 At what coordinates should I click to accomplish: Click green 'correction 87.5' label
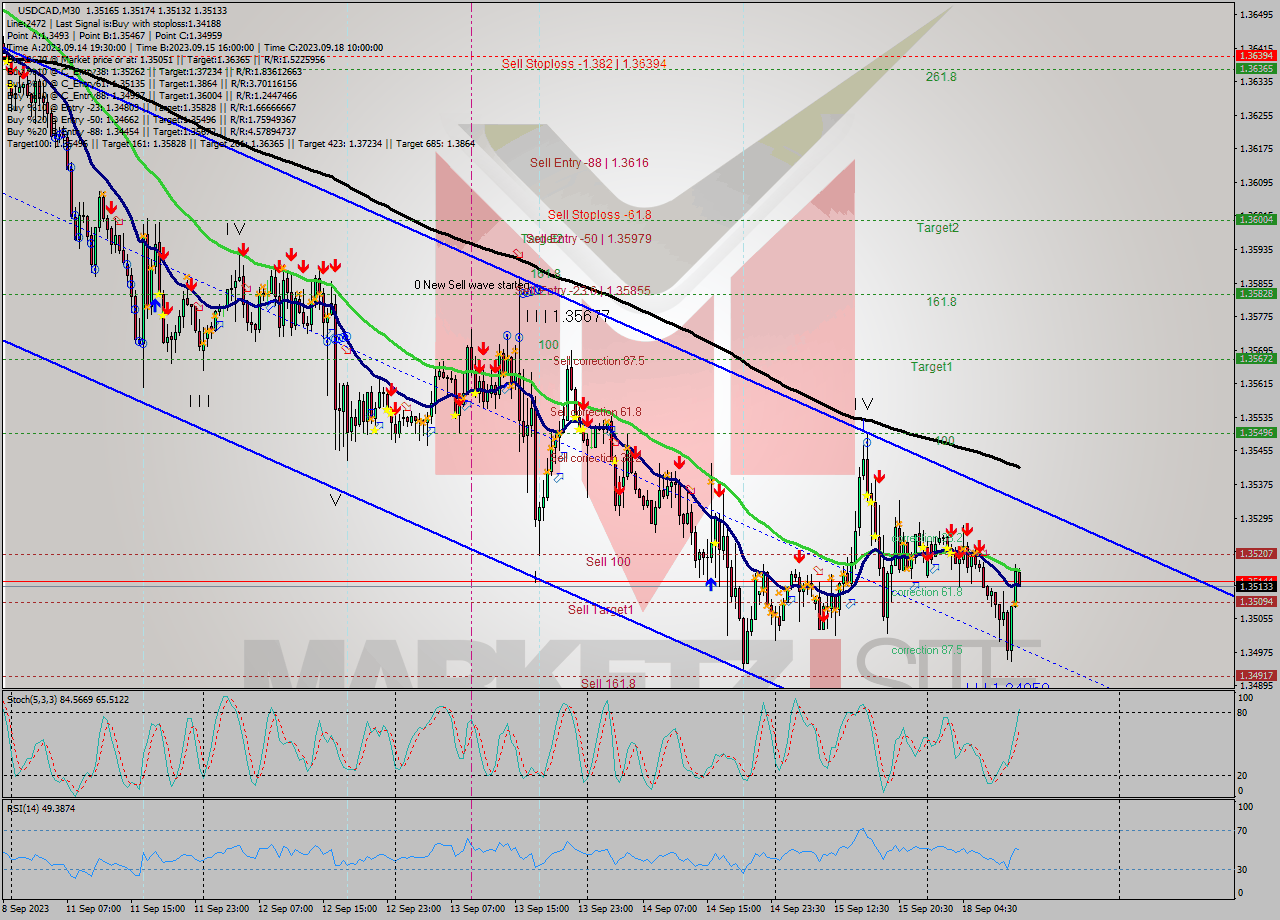(x=927, y=650)
